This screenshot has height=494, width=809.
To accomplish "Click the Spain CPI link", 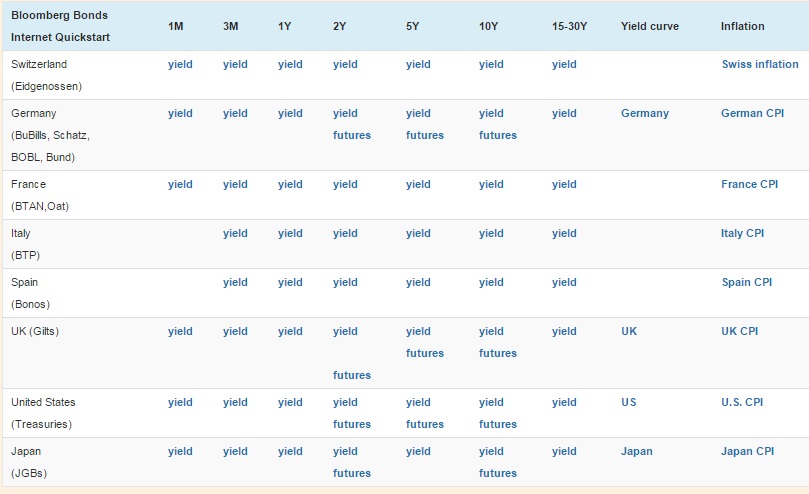I will [x=746, y=282].
